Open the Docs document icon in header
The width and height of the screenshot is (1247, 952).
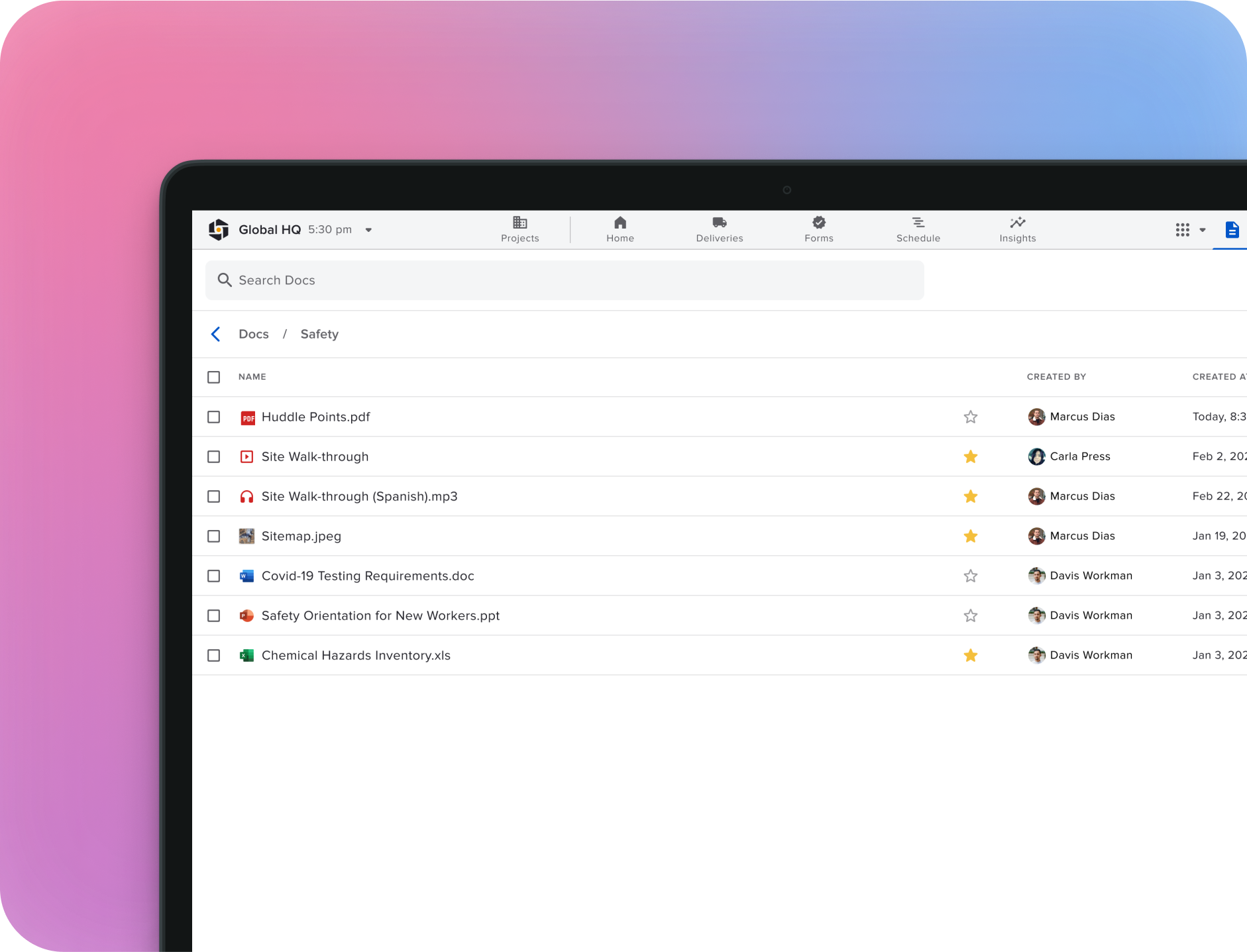coord(1232,230)
